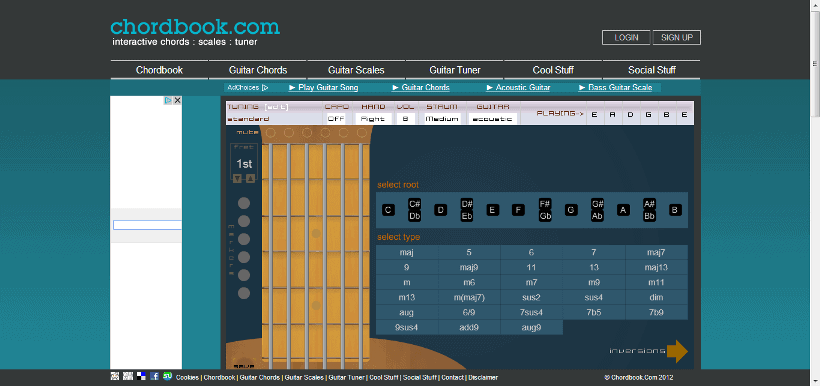The width and height of the screenshot is (820, 386).
Task: Click the StumbleUpon icon in the footer
Action: click(167, 376)
